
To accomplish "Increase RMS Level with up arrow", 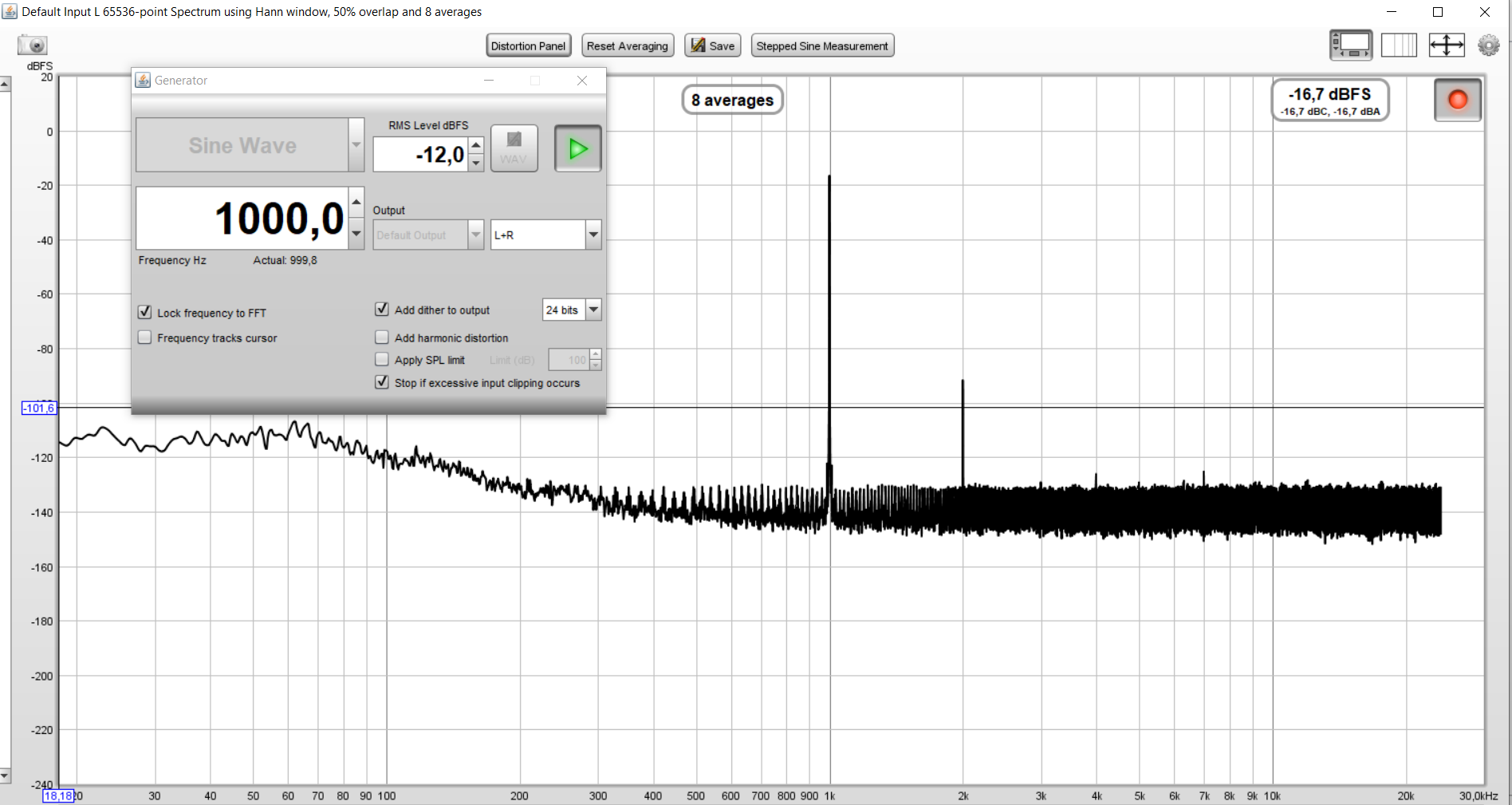I will click(476, 145).
